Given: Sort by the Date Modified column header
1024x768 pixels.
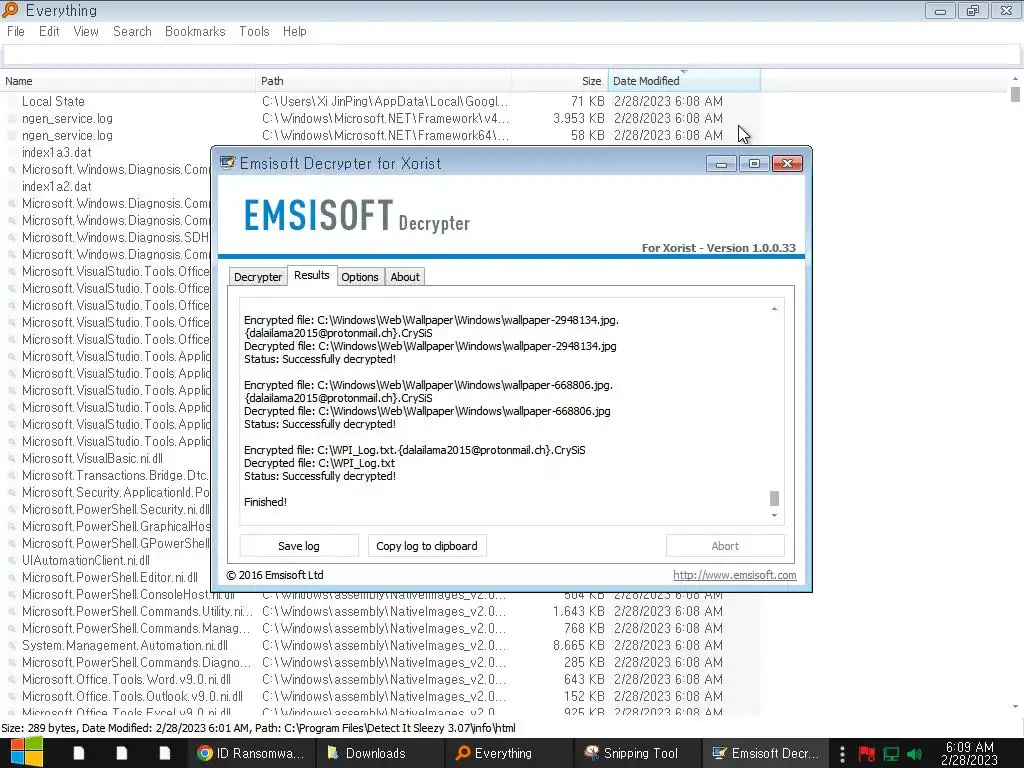Looking at the screenshot, I should pyautogui.click(x=684, y=81).
